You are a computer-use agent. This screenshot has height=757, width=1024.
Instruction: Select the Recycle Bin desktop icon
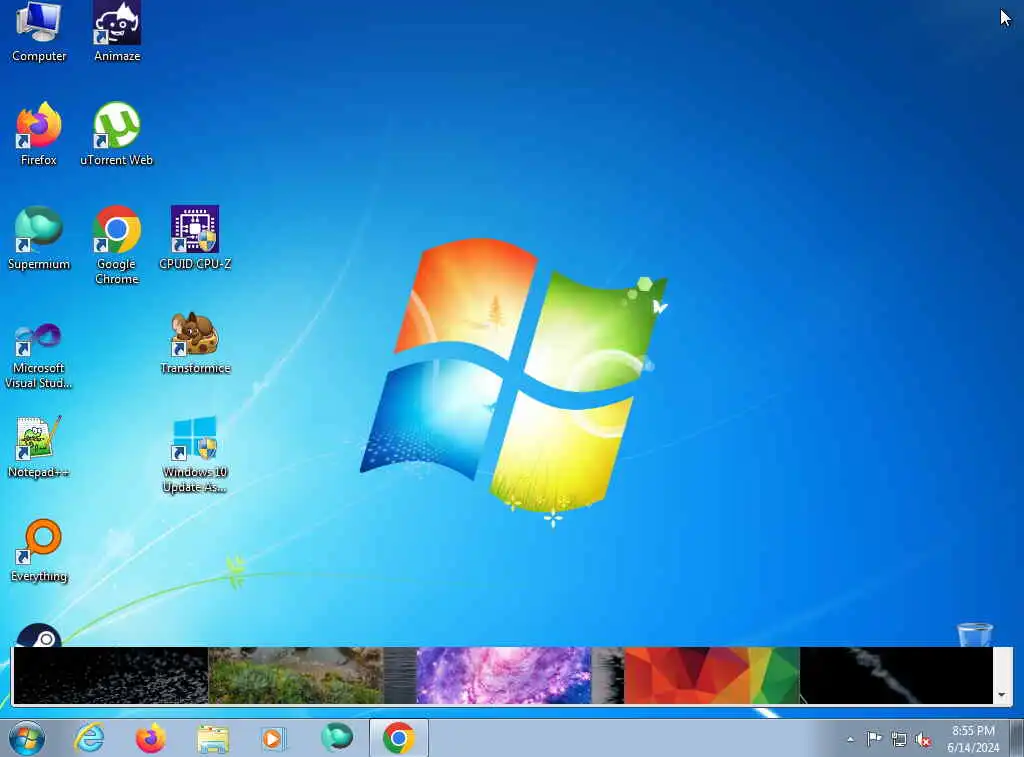pyautogui.click(x=975, y=635)
